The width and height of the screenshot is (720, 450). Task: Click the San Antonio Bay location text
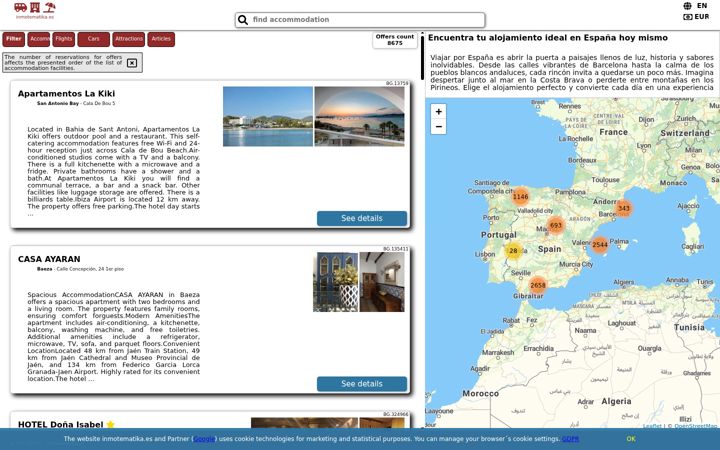58,104
